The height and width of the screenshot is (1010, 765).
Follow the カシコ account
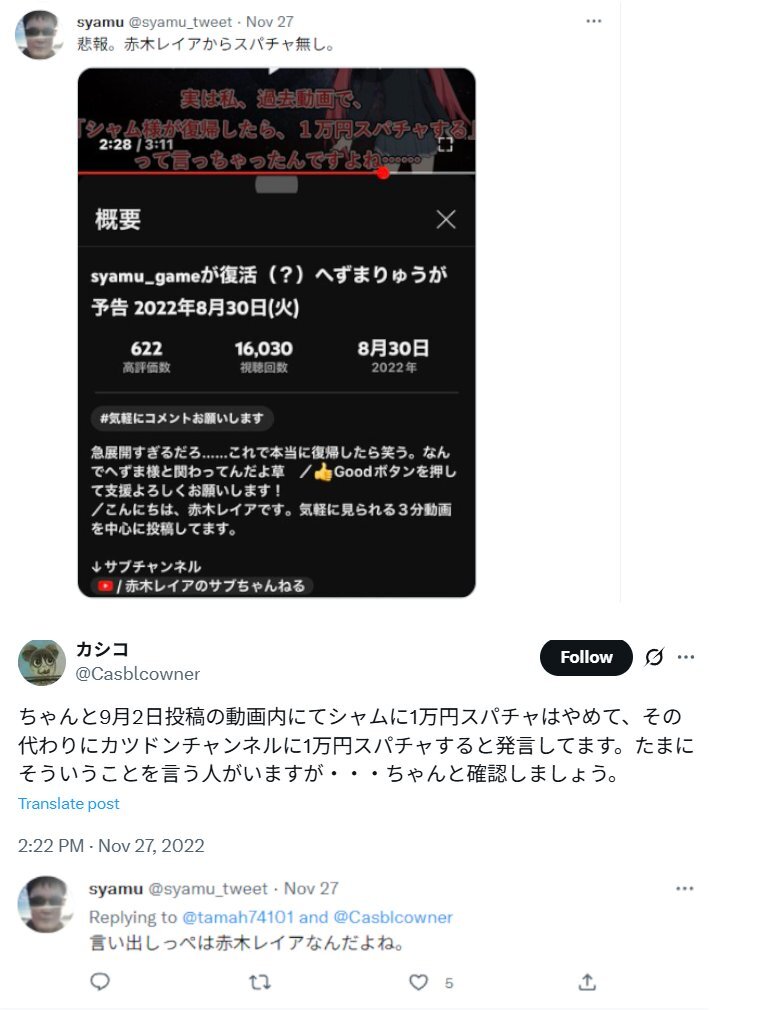click(586, 657)
